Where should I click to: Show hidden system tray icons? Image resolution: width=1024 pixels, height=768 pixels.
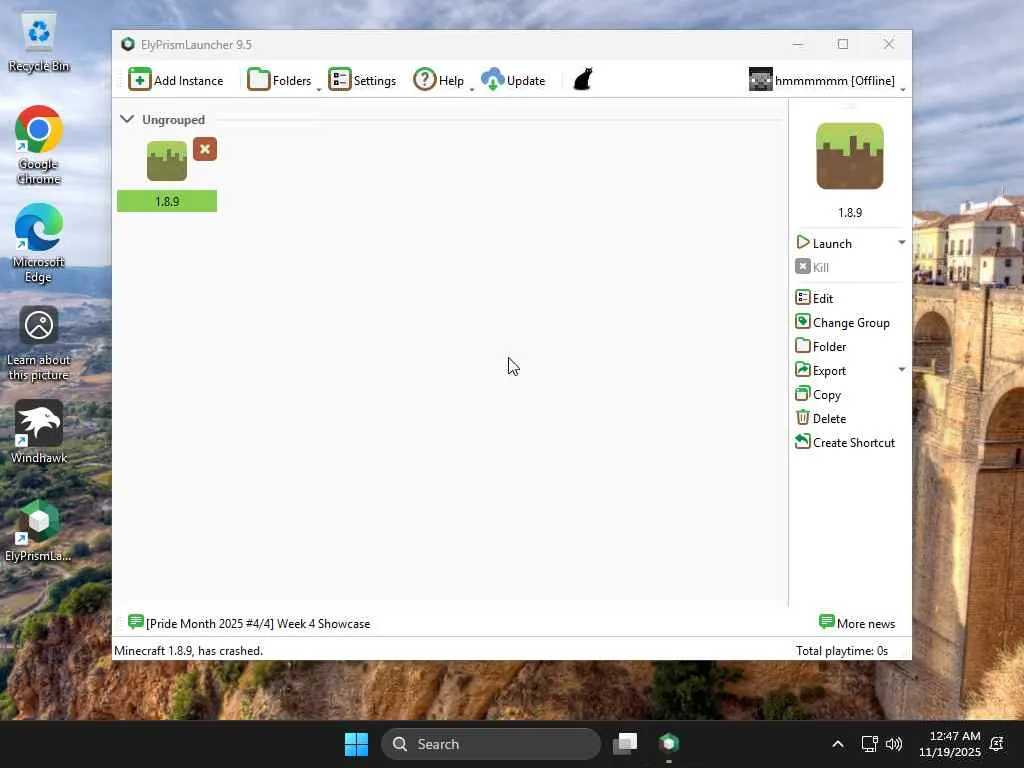click(838, 744)
